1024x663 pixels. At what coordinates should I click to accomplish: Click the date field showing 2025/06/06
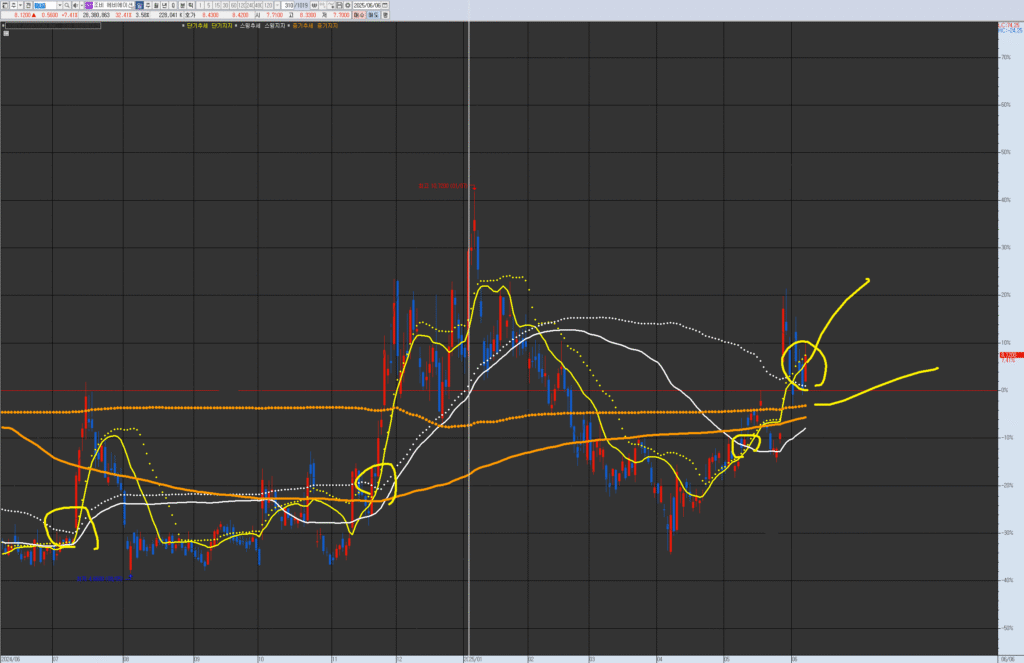click(366, 5)
